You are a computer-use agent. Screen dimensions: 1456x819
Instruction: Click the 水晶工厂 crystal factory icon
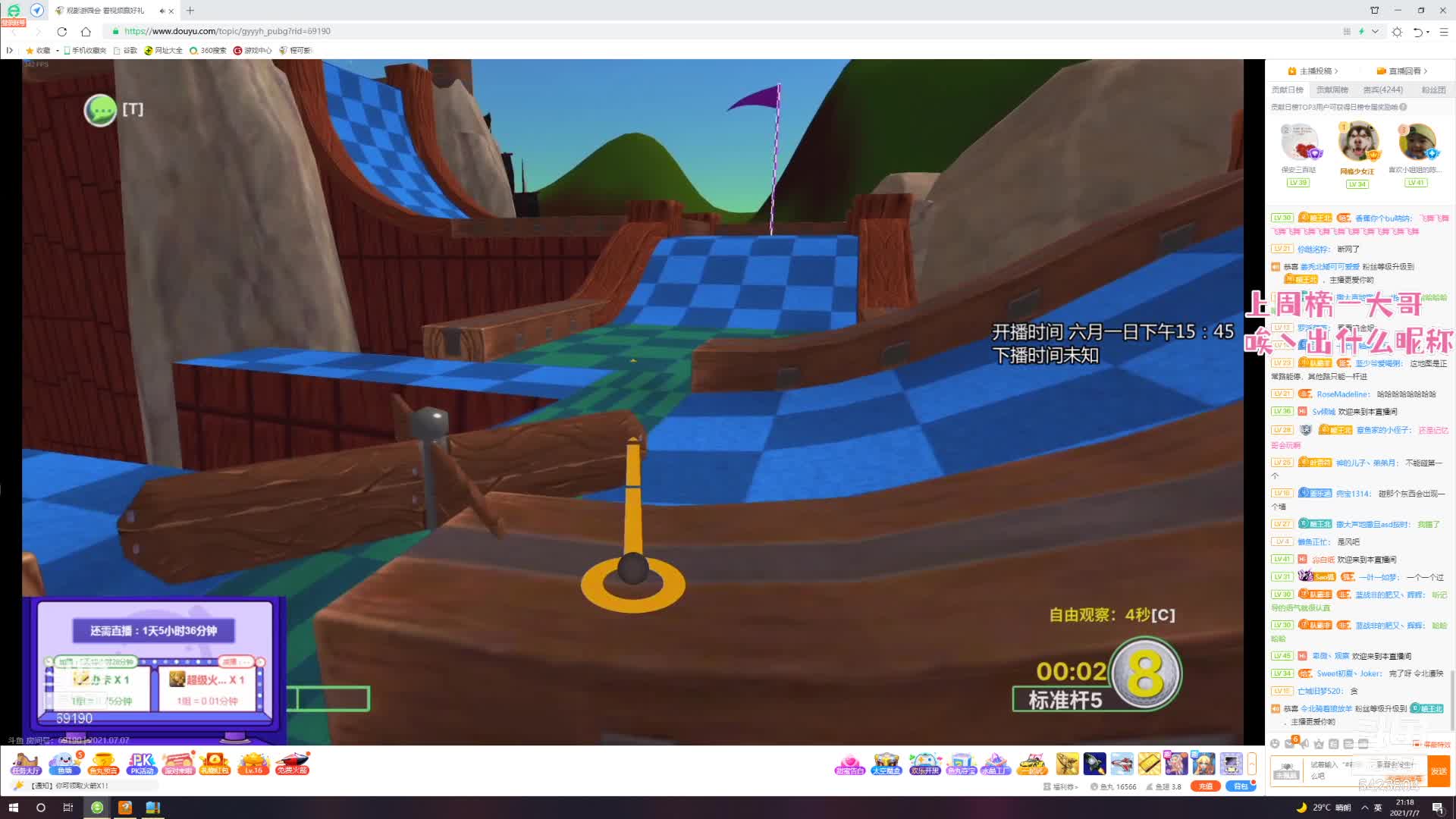pyautogui.click(x=995, y=763)
